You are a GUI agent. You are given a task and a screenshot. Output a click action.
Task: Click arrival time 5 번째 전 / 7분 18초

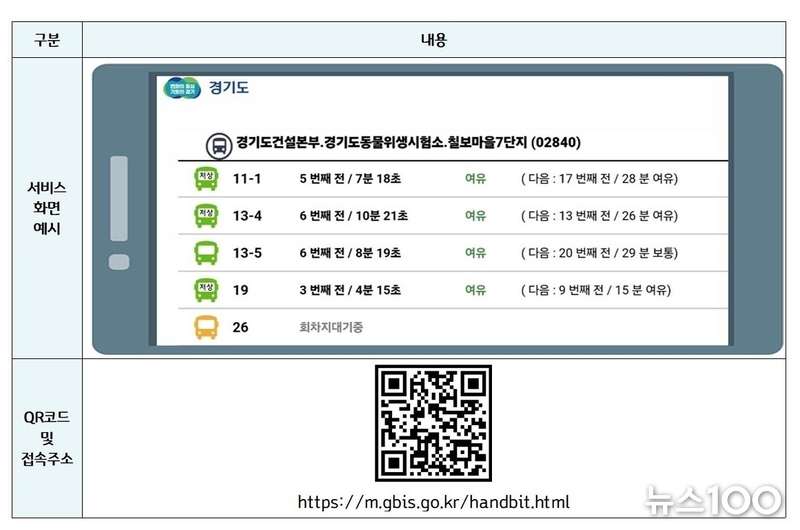click(x=349, y=179)
